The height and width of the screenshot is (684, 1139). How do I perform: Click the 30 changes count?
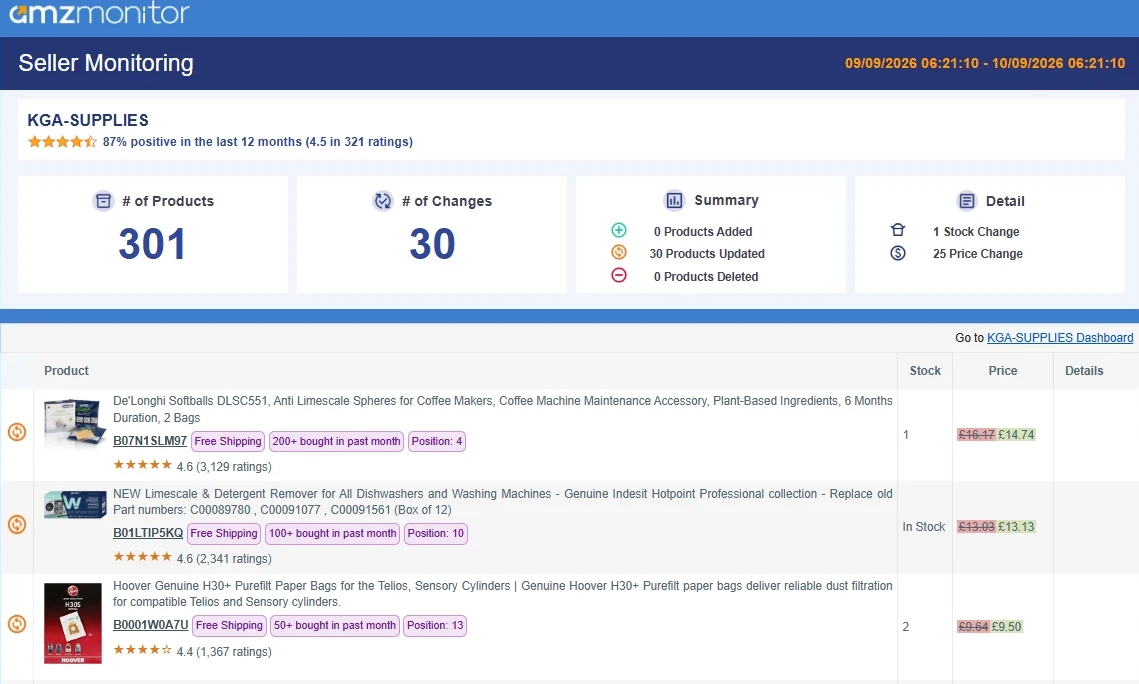[432, 243]
